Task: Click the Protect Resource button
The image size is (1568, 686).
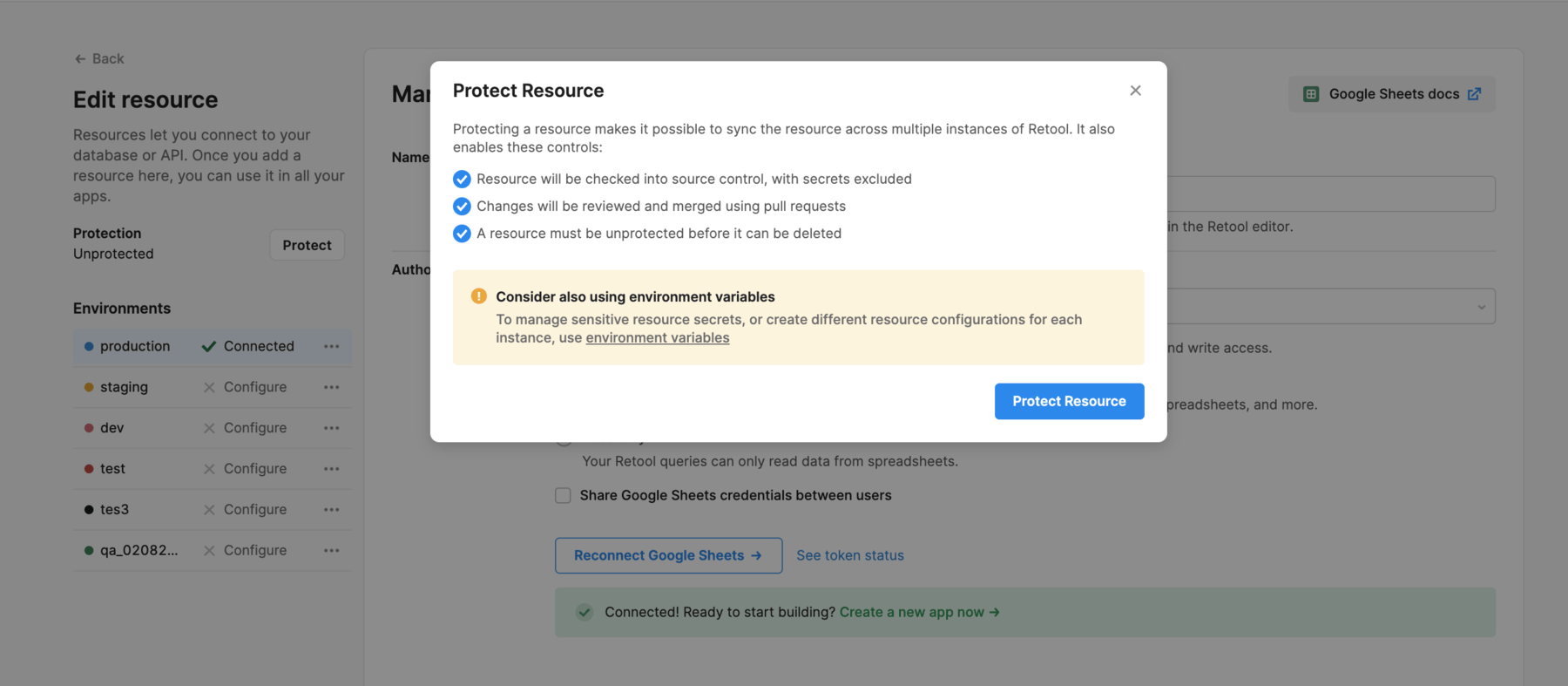Action: pos(1069,401)
